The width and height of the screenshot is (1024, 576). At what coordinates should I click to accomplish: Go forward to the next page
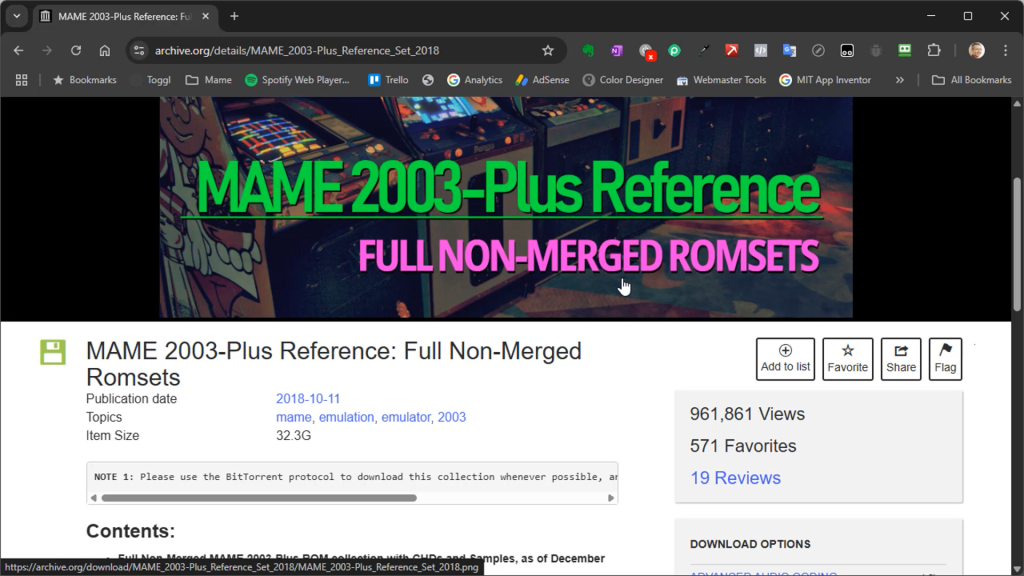[x=47, y=50]
